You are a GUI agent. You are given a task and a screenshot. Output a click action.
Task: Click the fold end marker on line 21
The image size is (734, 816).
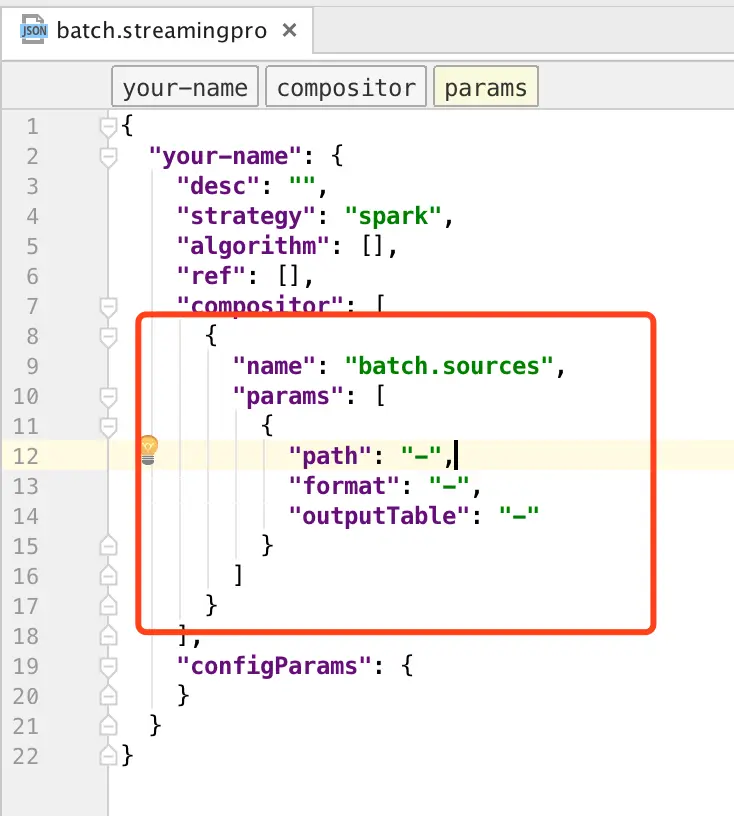108,725
